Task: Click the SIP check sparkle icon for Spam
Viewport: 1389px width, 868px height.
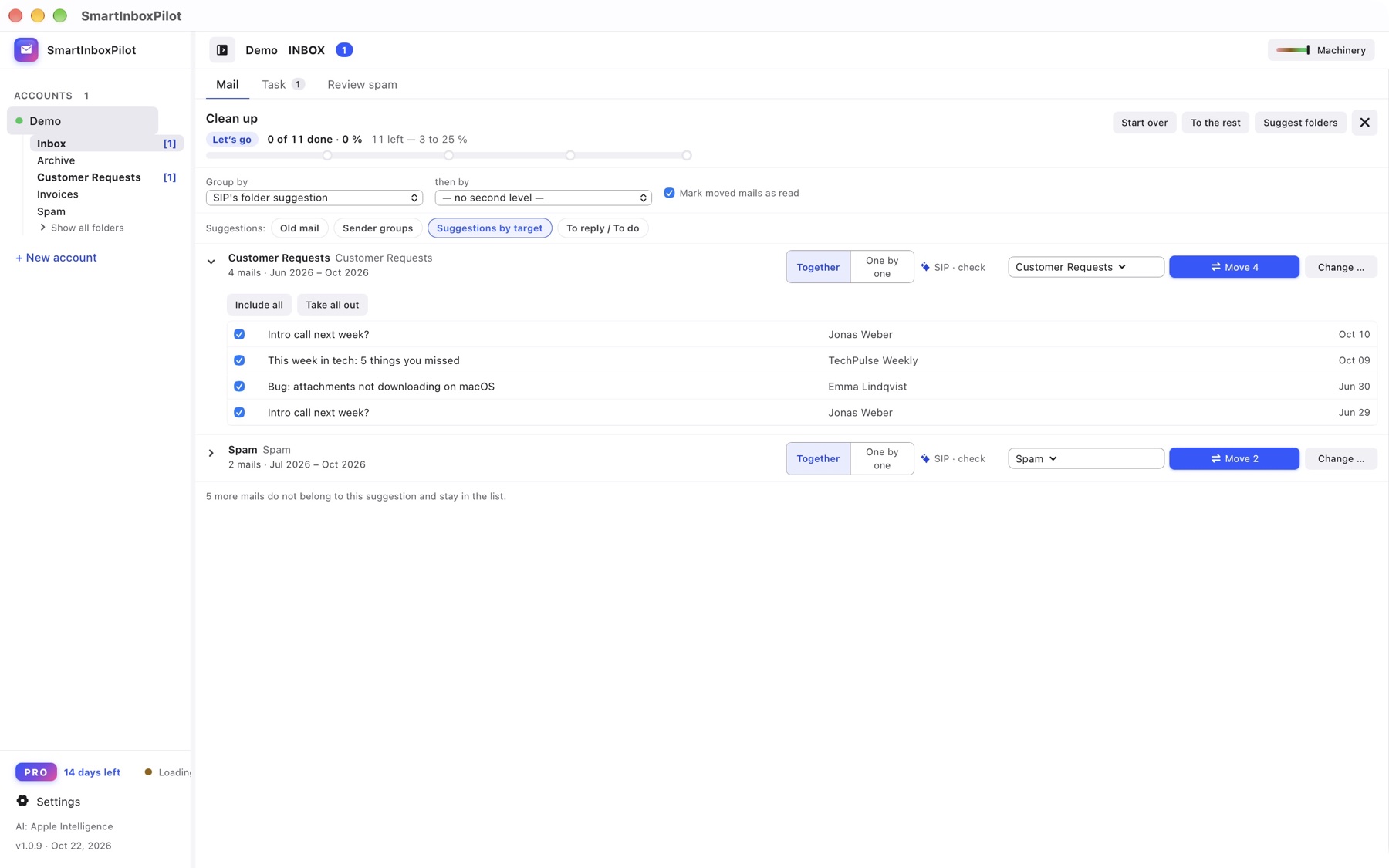Action: click(925, 458)
